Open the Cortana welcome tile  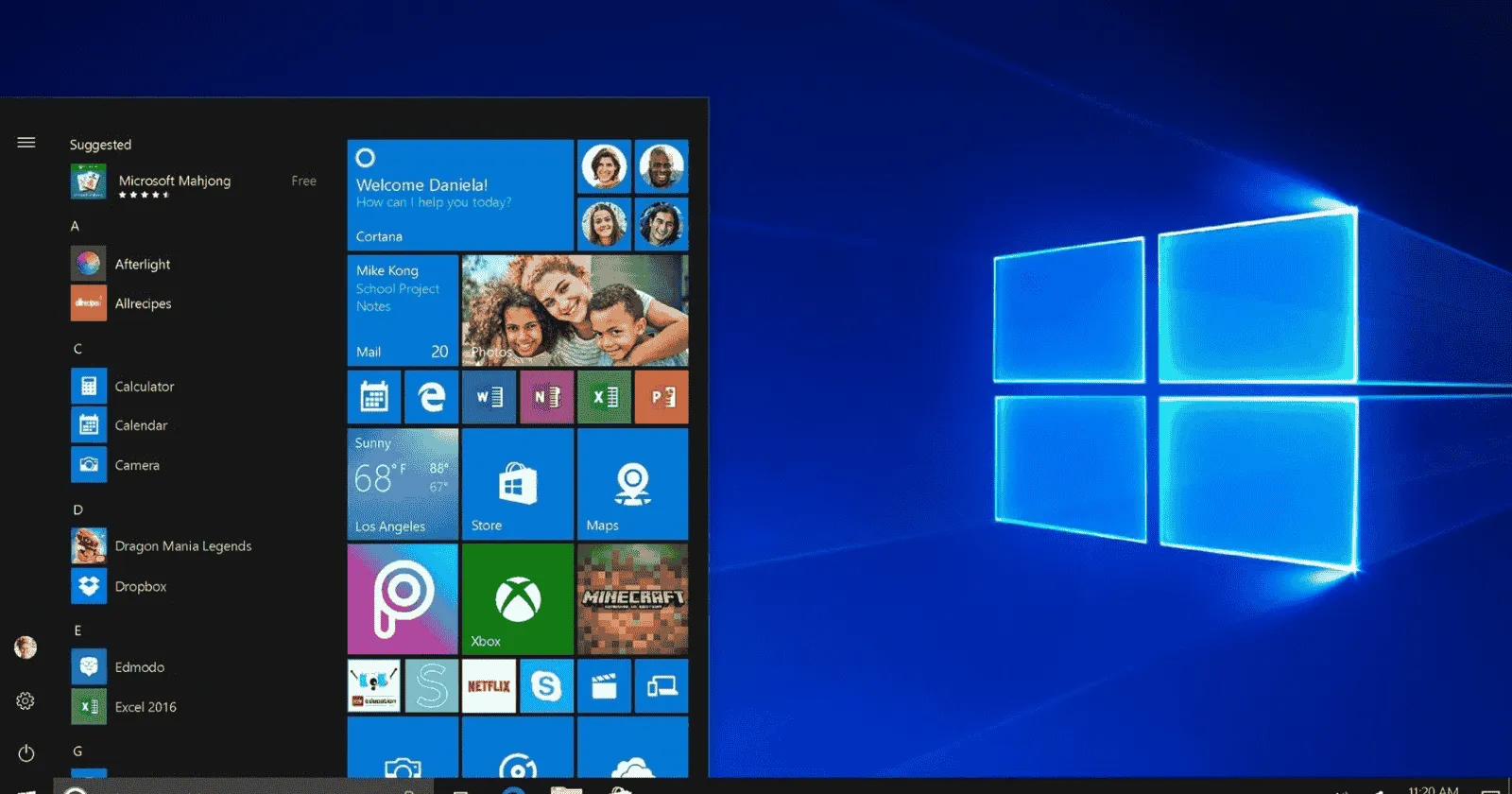click(460, 195)
